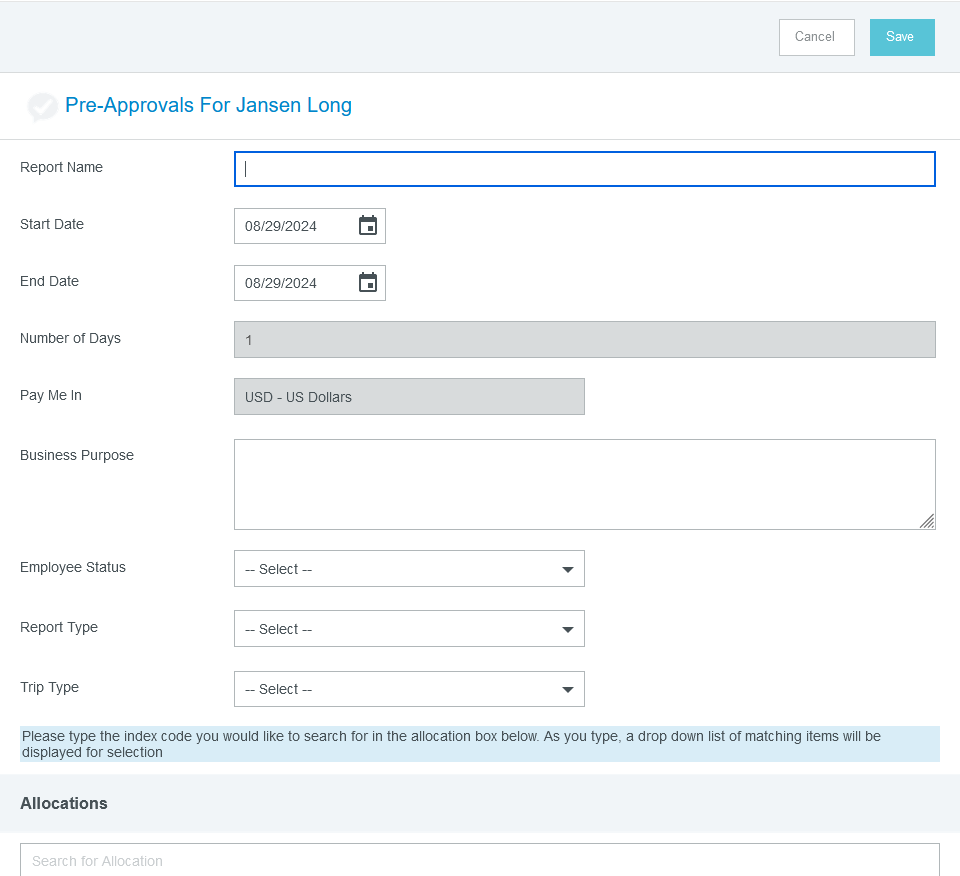Image resolution: width=960 pixels, height=876 pixels.
Task: Focus the Report Name text field
Action: point(584,169)
